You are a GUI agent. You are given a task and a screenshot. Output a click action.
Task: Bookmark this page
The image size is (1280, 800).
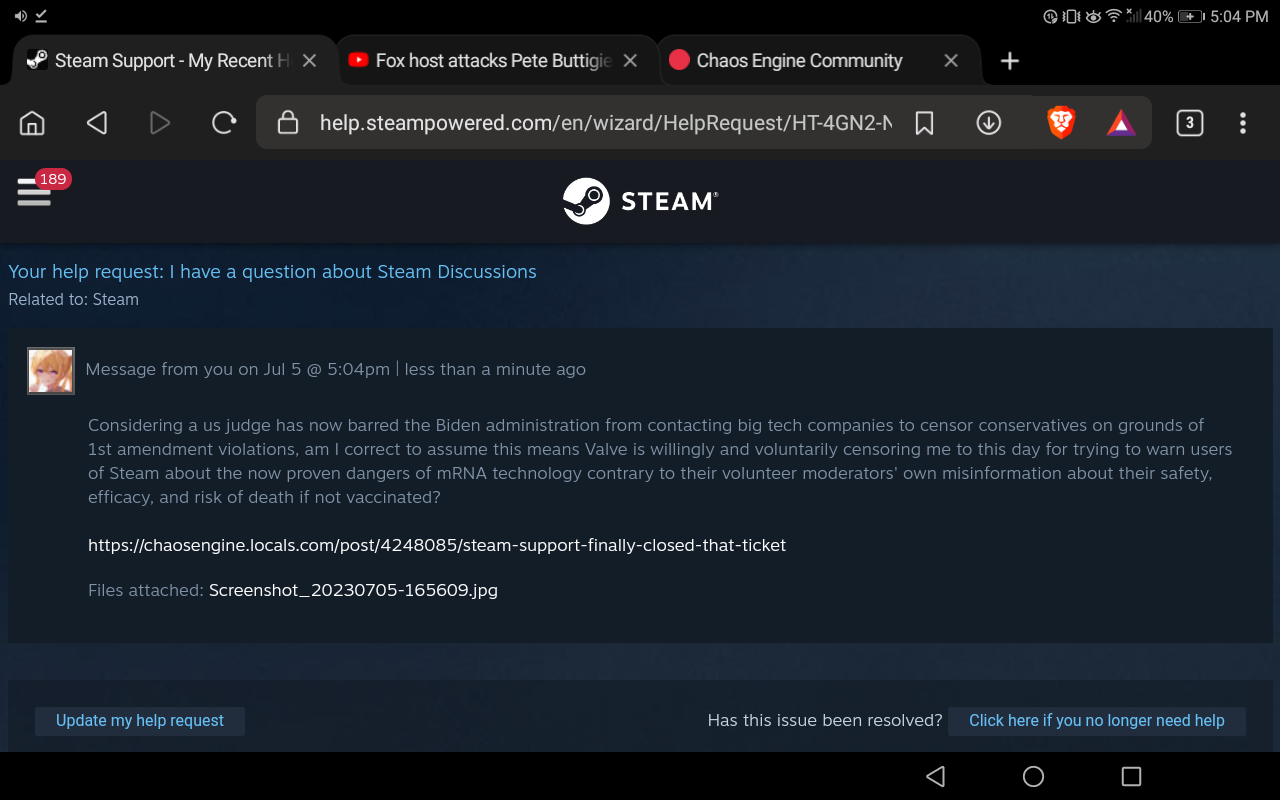coord(924,122)
